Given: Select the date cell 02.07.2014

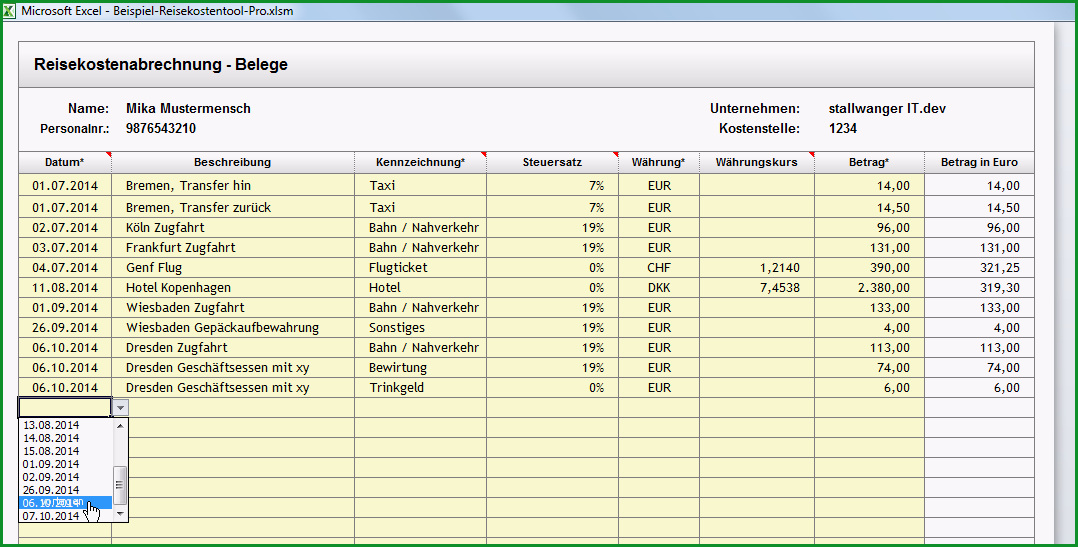Looking at the screenshot, I should [65, 227].
